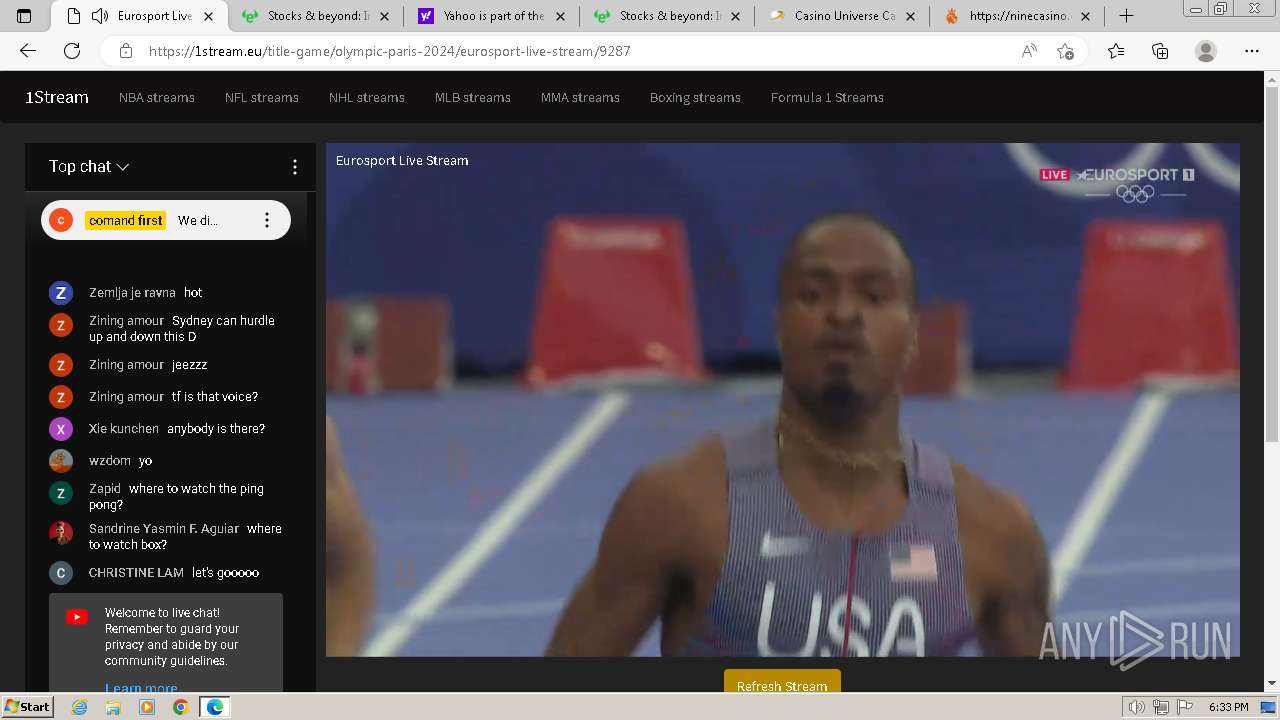Open browser Collections
The height and width of the screenshot is (720, 1280).
click(x=1160, y=51)
